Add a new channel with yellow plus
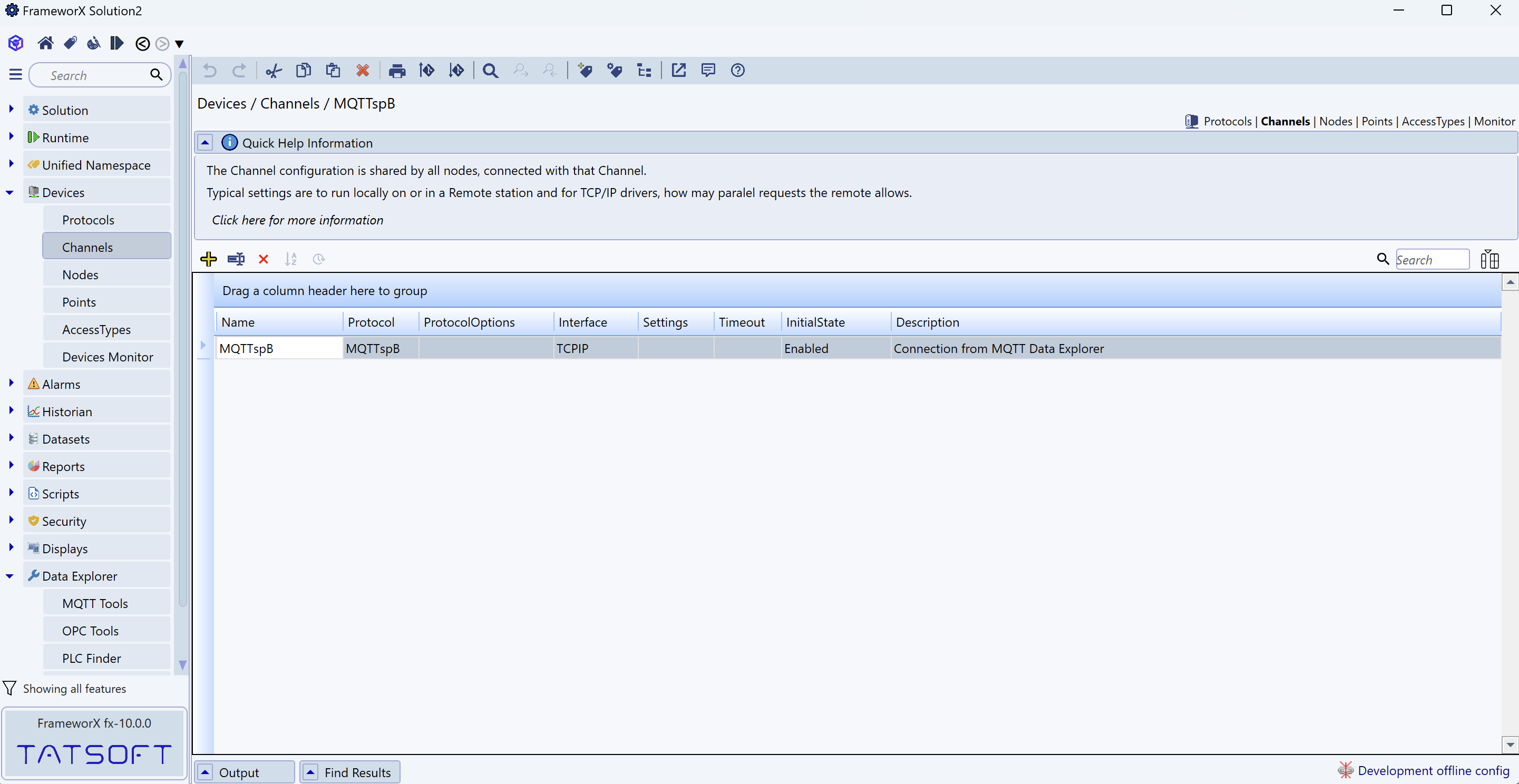 [x=209, y=259]
